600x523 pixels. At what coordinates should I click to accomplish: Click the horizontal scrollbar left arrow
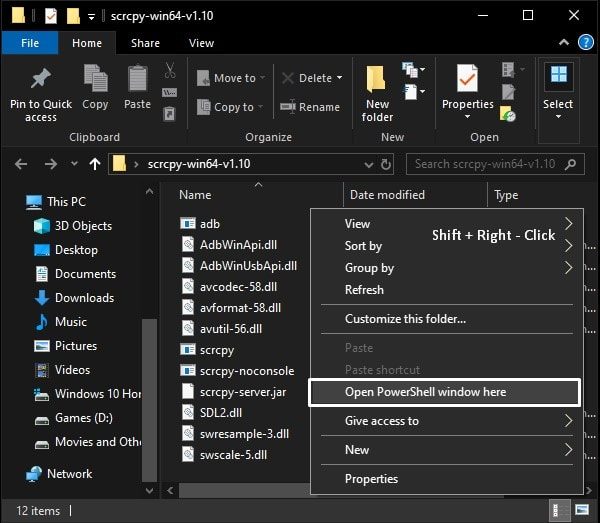(x=170, y=490)
